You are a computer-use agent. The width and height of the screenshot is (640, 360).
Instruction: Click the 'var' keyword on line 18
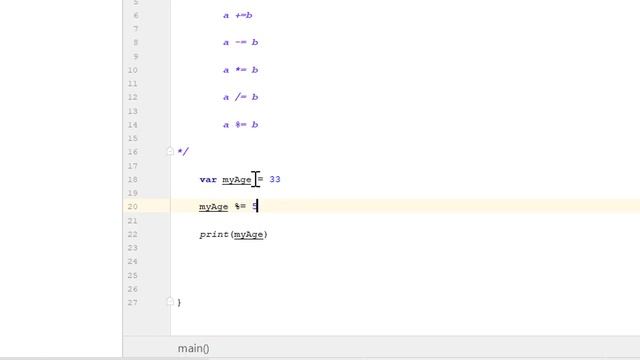(208, 180)
